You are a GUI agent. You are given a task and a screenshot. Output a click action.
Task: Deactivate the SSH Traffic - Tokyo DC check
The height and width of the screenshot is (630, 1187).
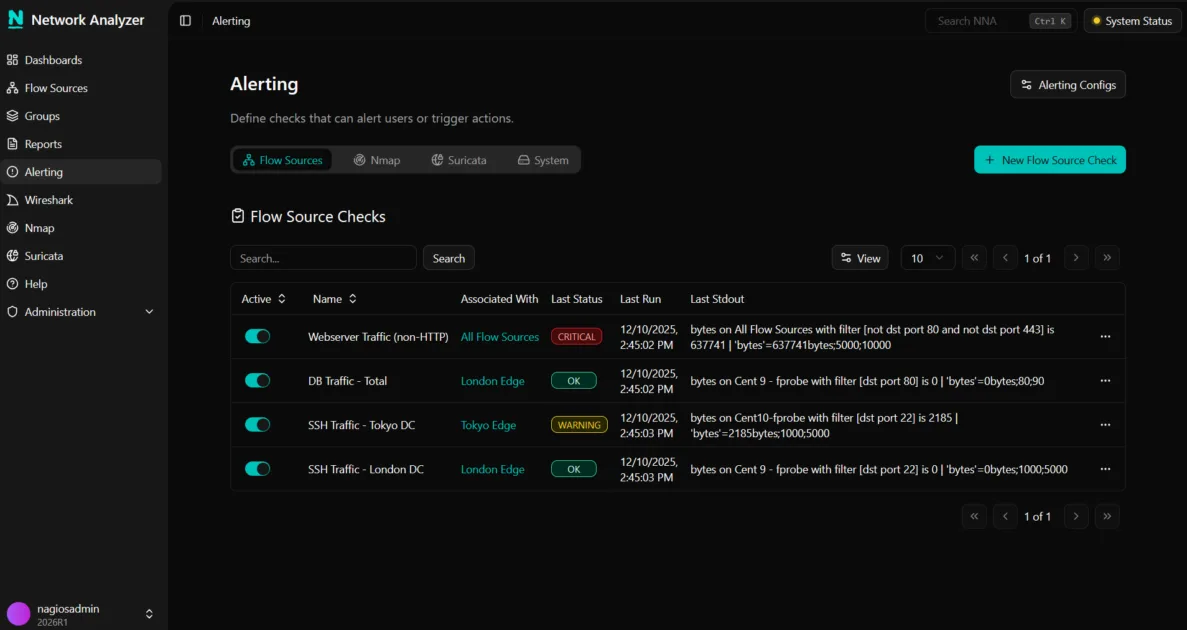(257, 424)
